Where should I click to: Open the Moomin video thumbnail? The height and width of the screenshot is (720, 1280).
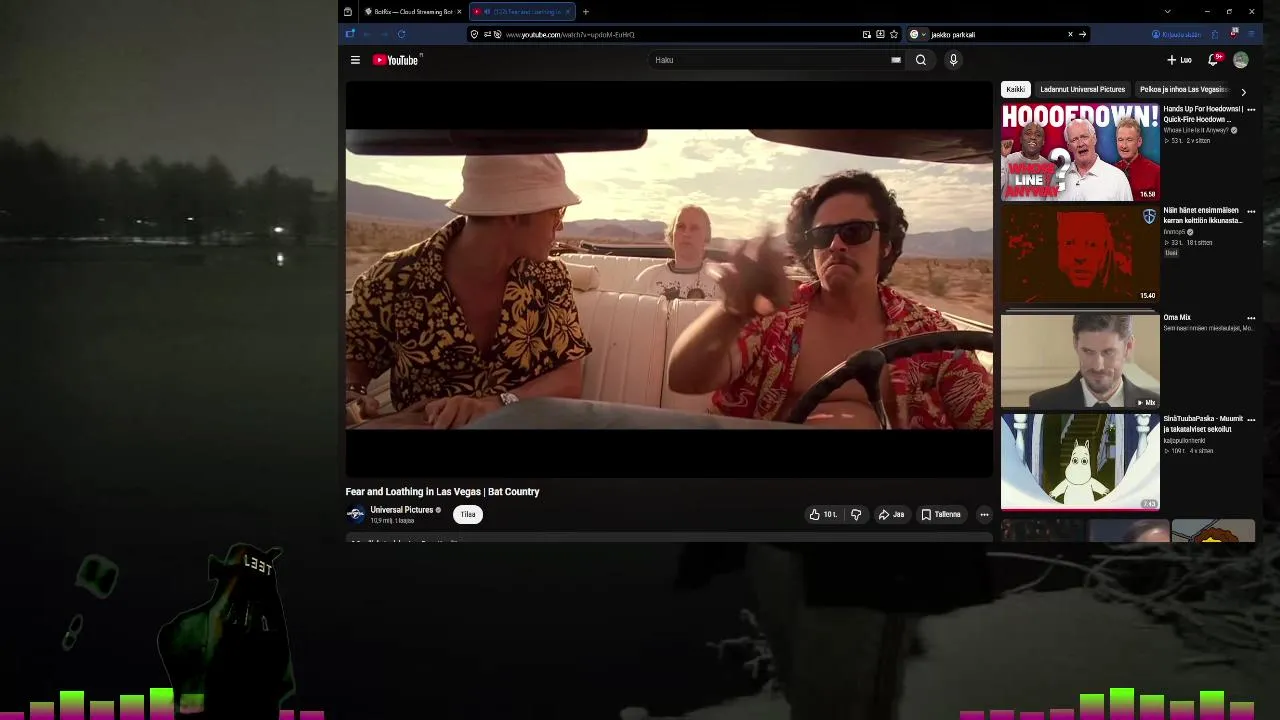[1080, 462]
